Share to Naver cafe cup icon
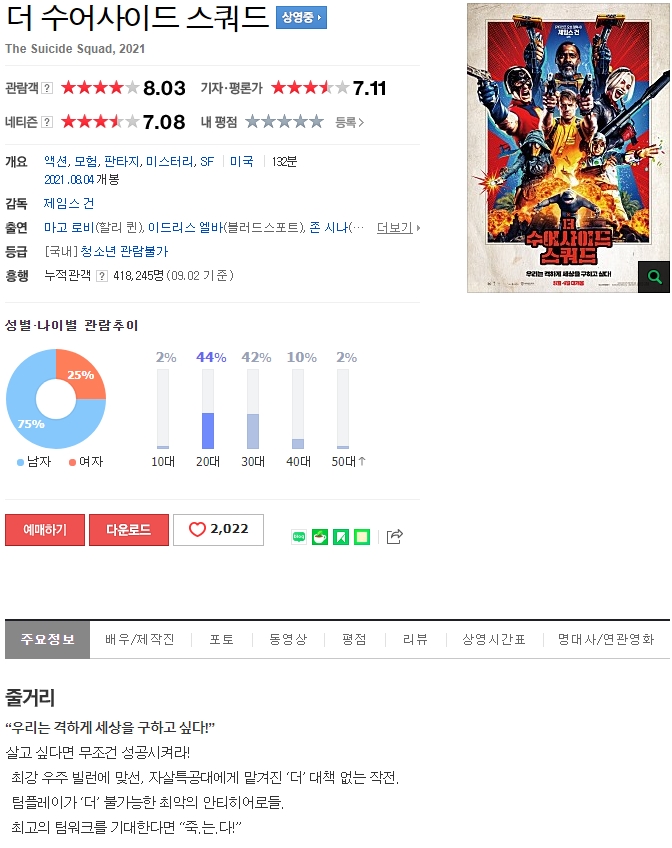The image size is (672, 848). pyautogui.click(x=320, y=536)
